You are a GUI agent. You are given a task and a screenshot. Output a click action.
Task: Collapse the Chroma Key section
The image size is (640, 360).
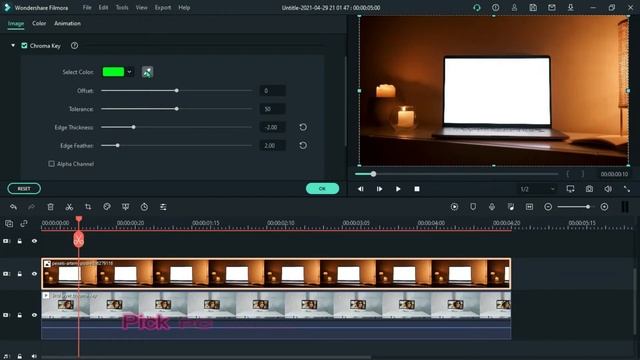point(13,45)
